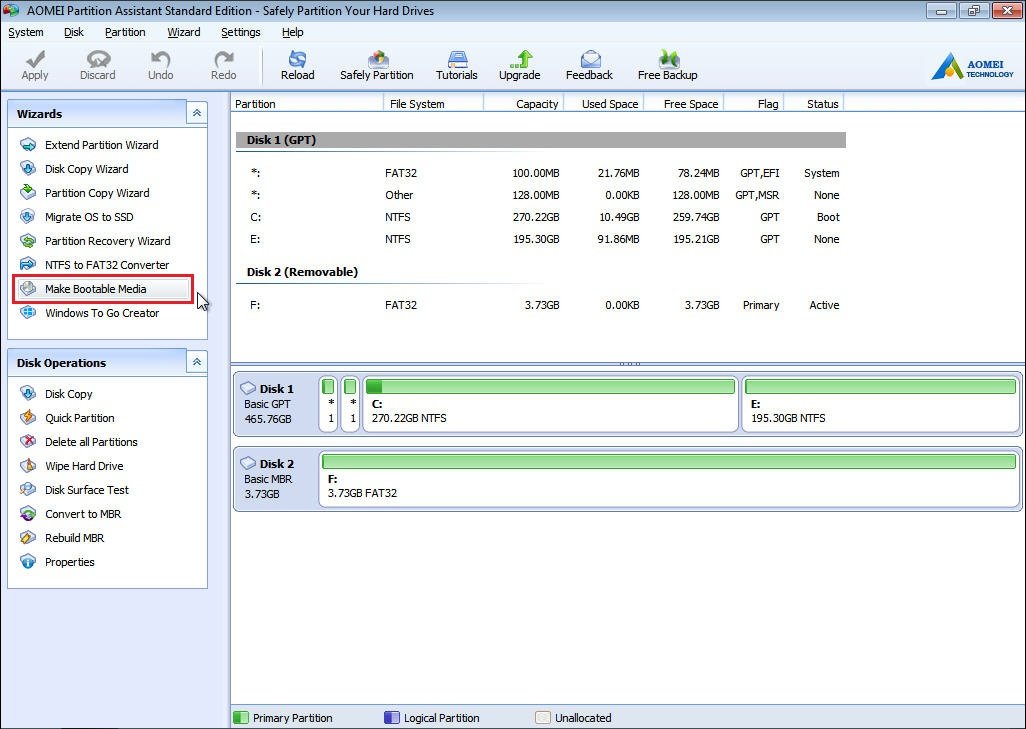Collapse the Wizards panel

tap(196, 113)
